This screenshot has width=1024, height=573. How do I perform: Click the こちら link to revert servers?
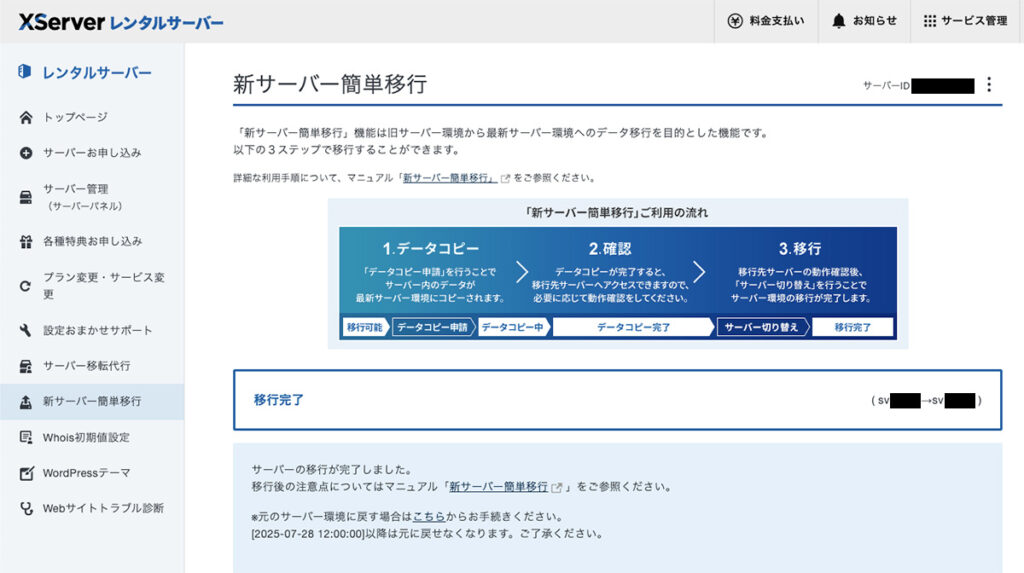[x=429, y=517]
